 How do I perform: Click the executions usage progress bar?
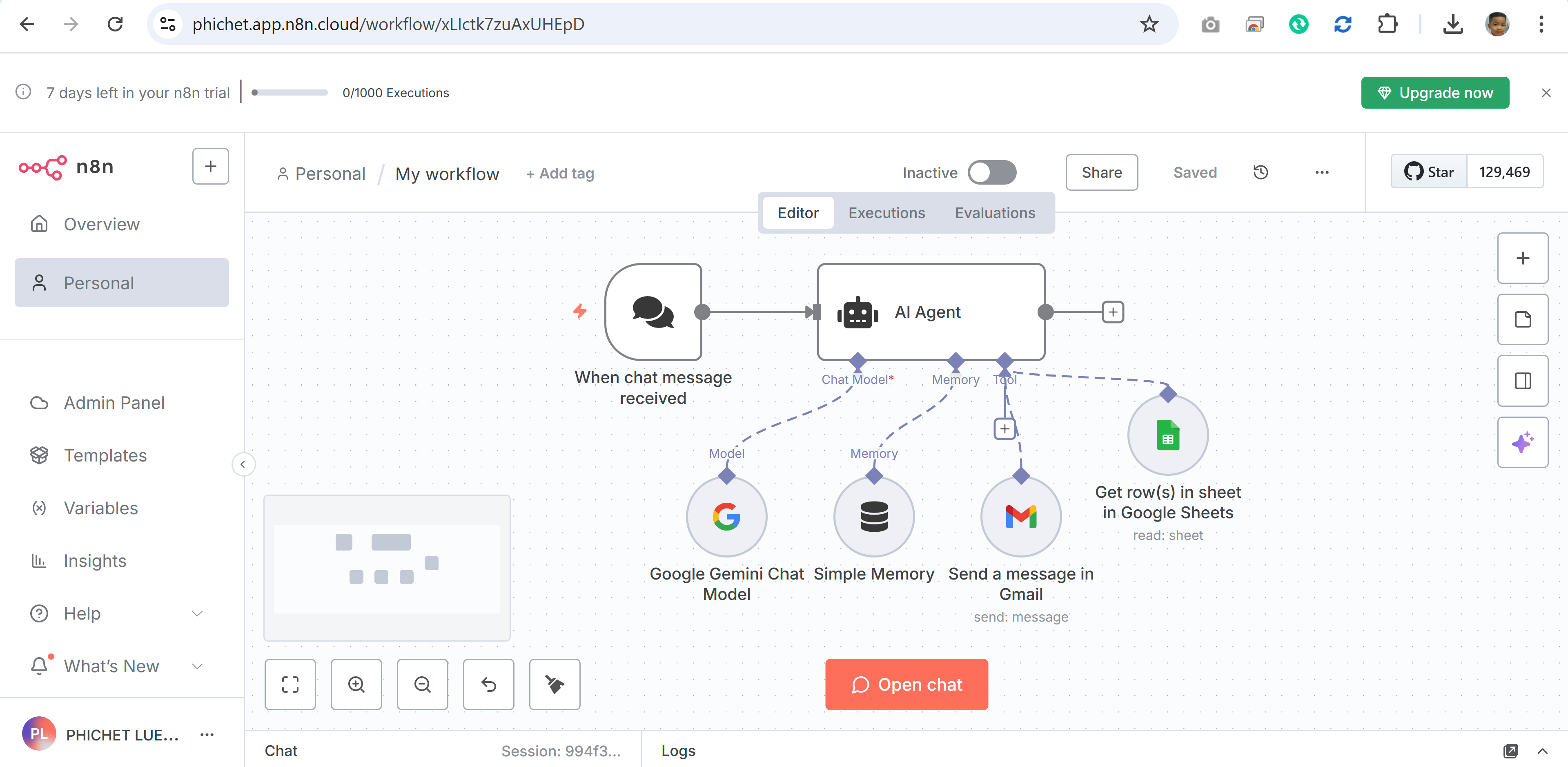(290, 93)
